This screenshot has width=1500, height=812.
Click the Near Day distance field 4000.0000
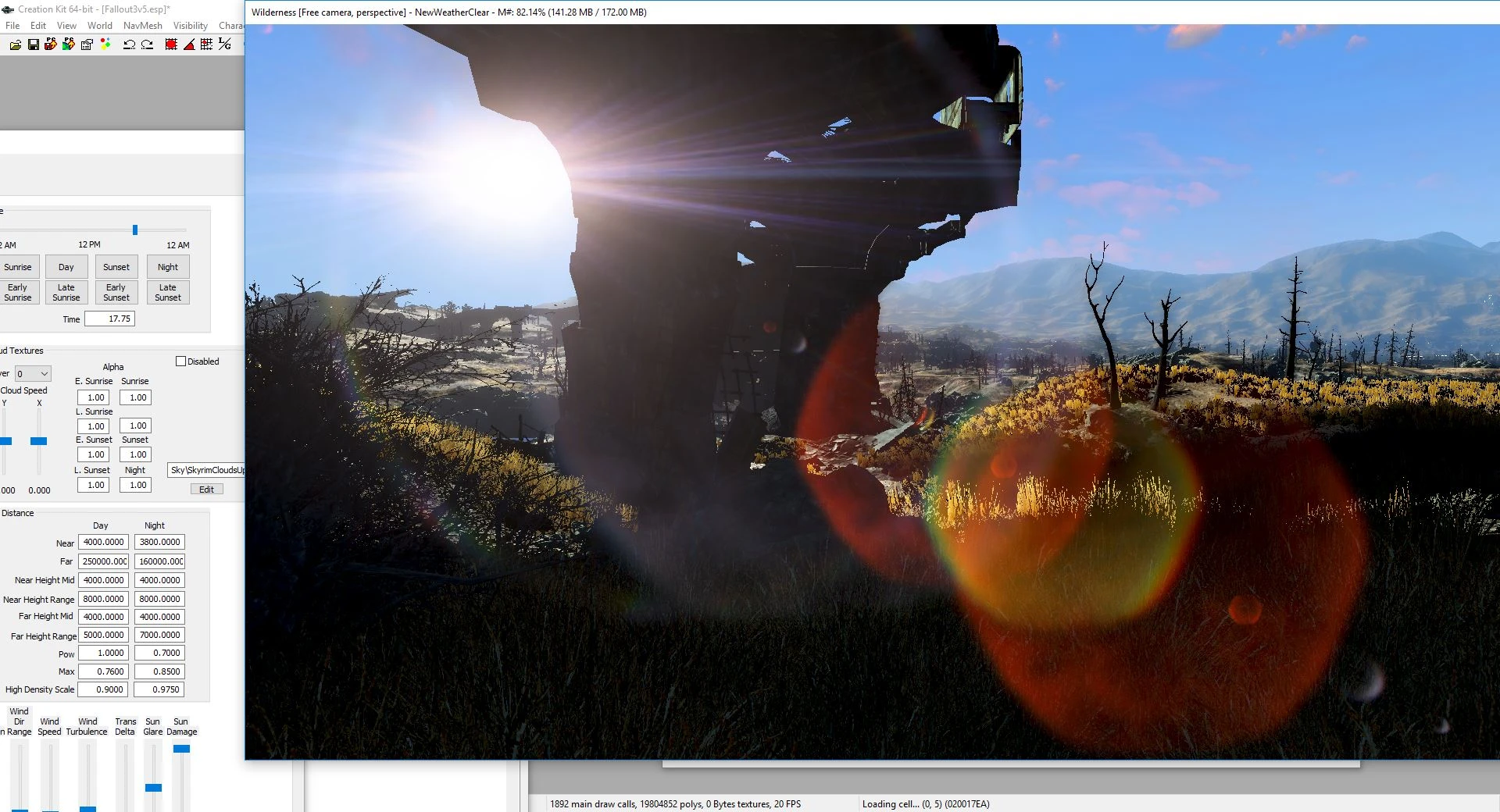[x=103, y=542]
